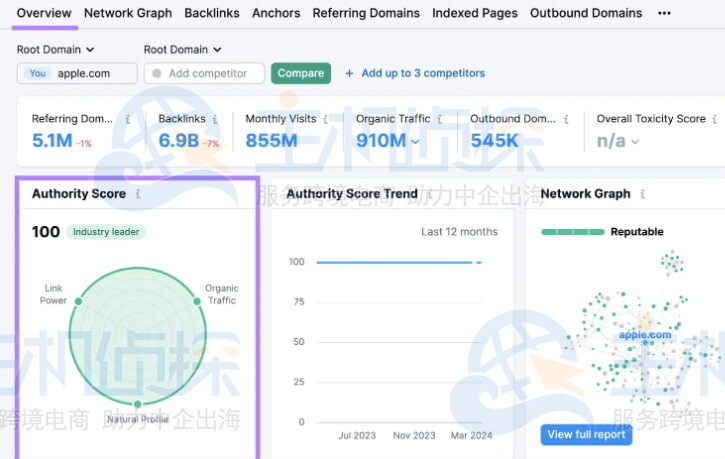The image size is (725, 459).
Task: Click the 855M monthly visits value
Action: tap(271, 141)
